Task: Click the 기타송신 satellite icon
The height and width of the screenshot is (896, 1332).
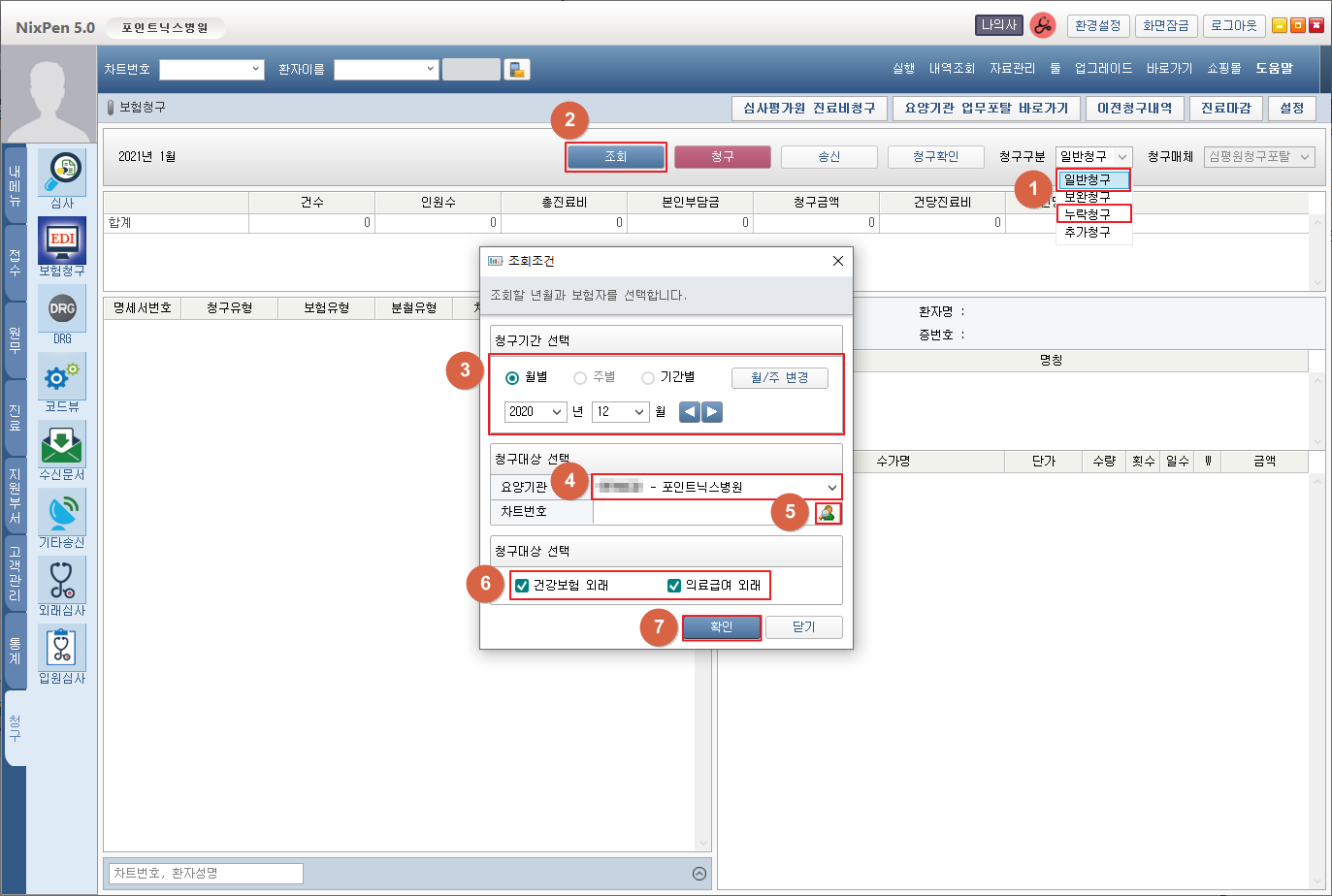Action: (62, 512)
